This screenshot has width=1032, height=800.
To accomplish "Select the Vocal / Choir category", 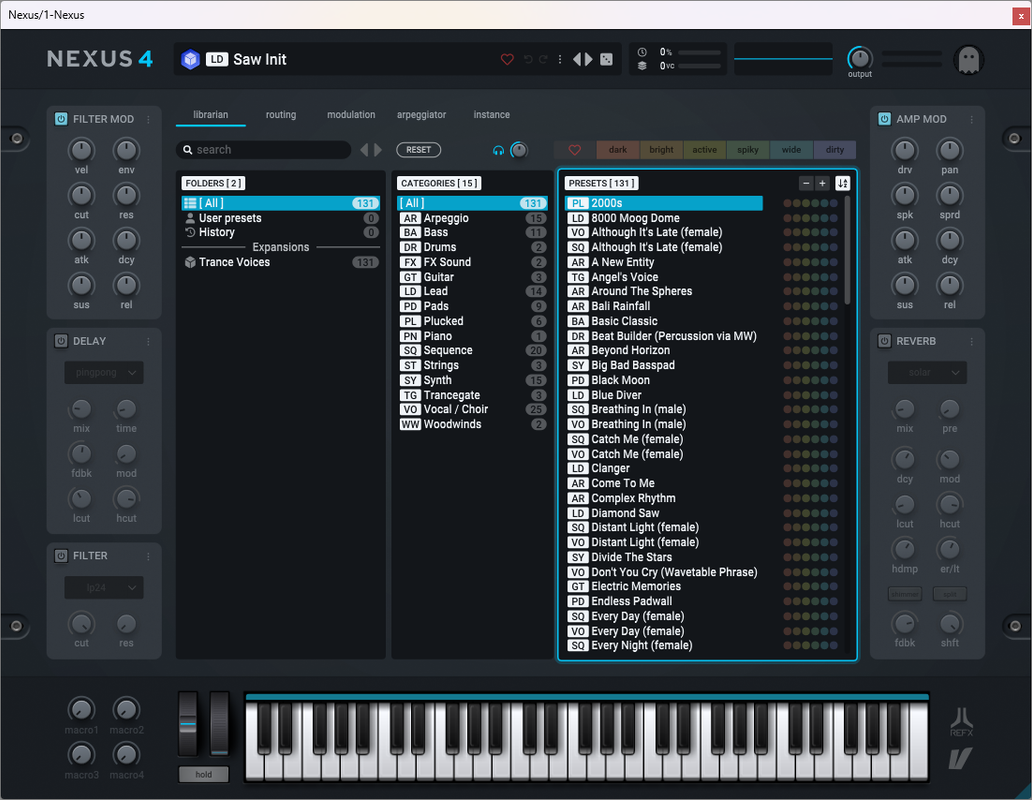I will pyautogui.click(x=473, y=409).
